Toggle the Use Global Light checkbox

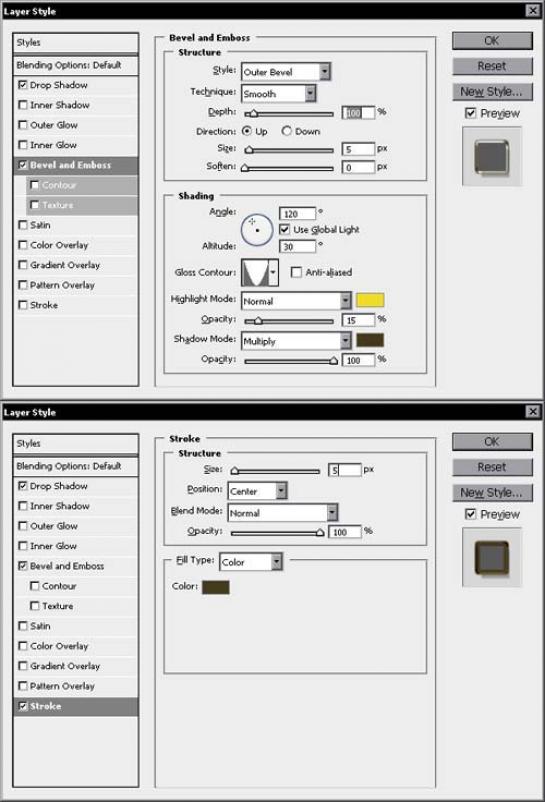[x=284, y=230]
